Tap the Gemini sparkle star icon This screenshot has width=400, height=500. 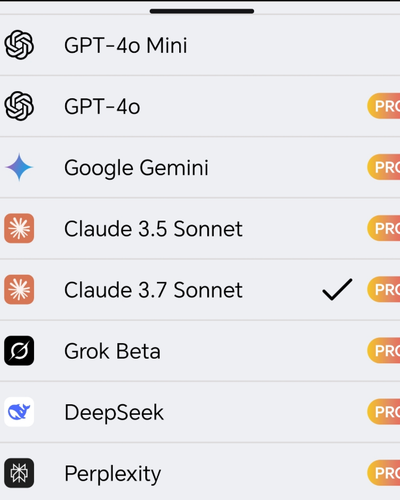(19, 167)
